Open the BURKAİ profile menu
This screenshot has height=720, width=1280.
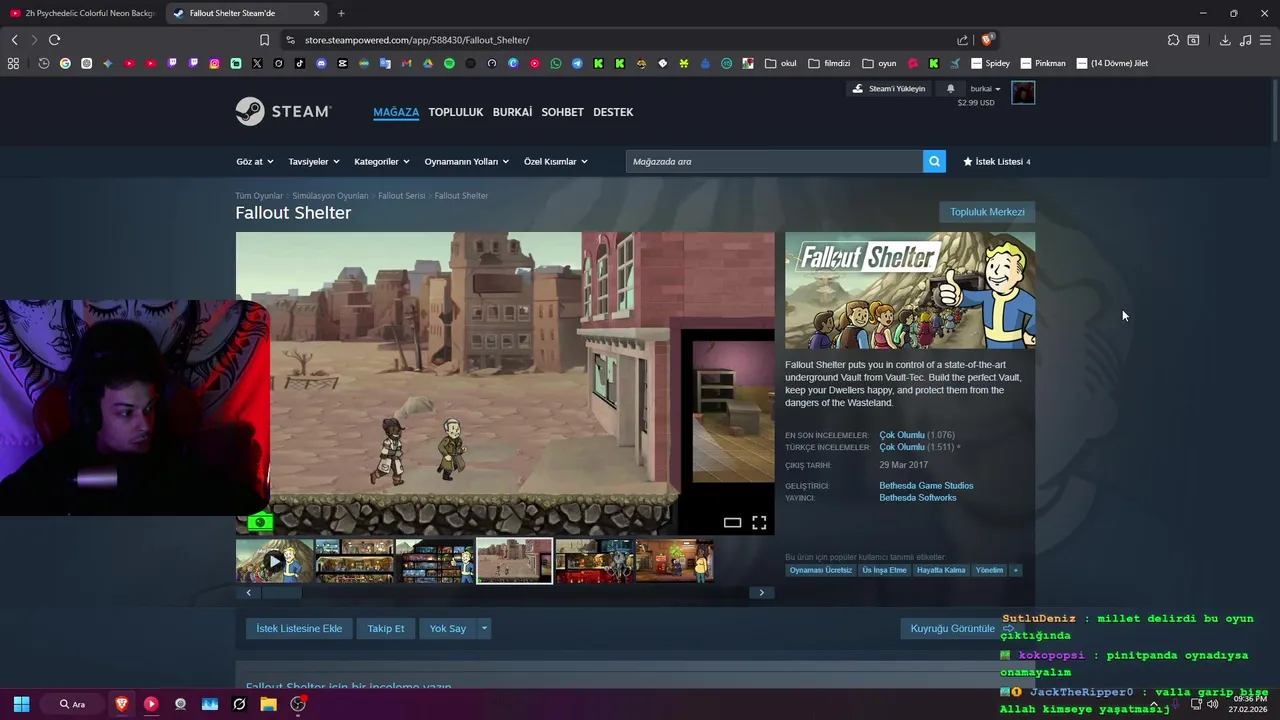[x=512, y=112]
